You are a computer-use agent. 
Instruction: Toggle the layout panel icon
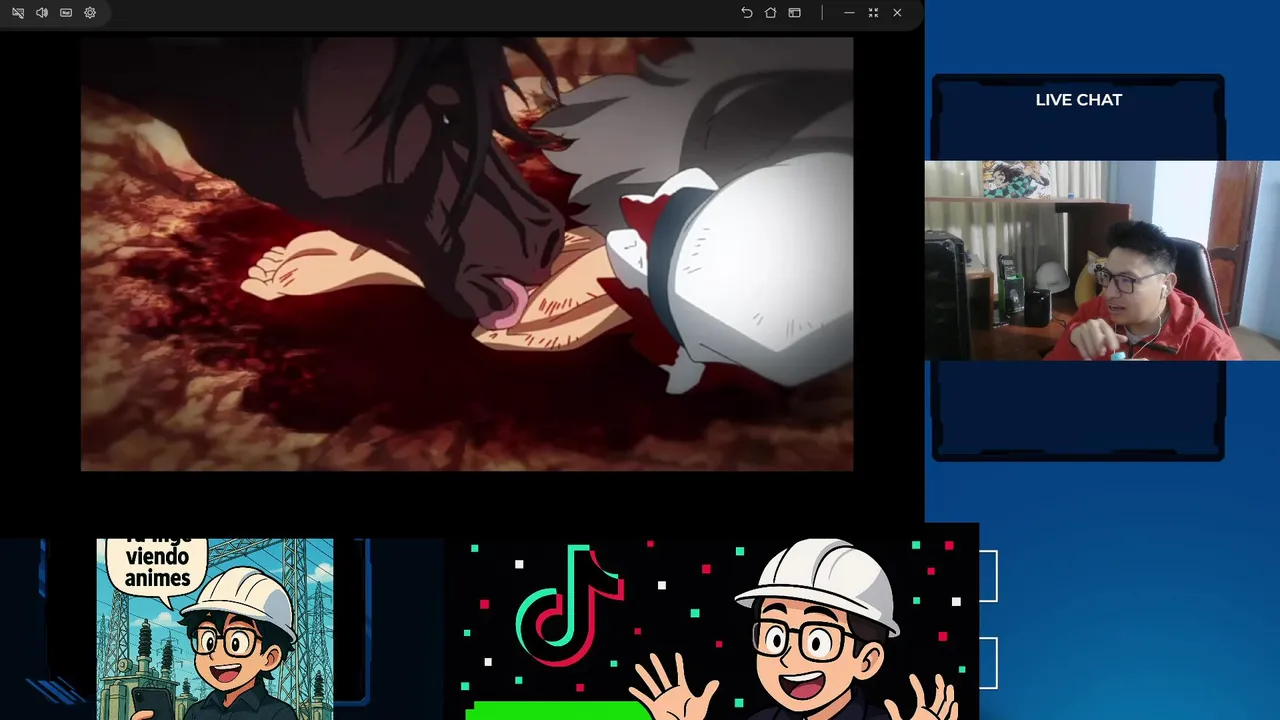pyautogui.click(x=795, y=13)
